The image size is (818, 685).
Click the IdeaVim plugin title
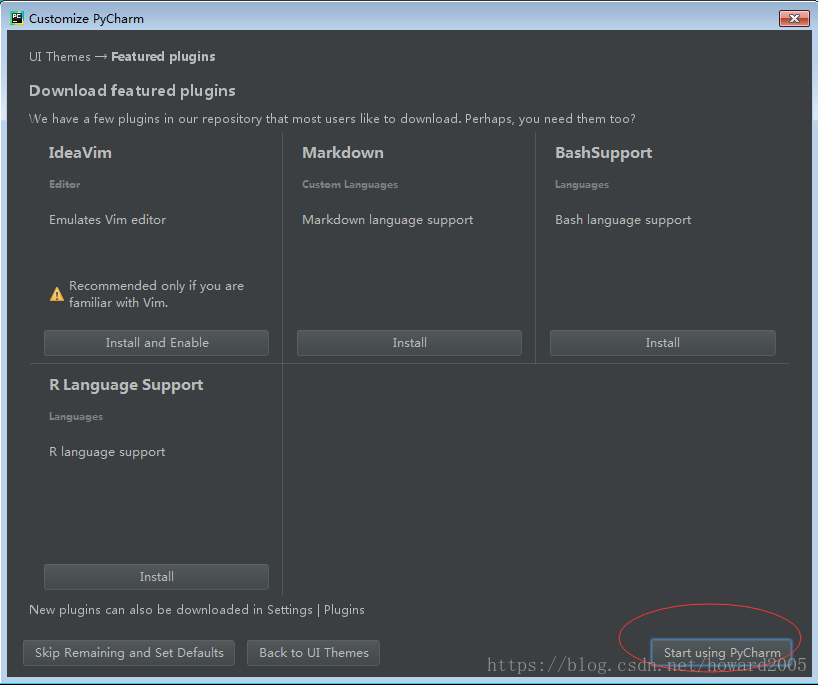click(x=80, y=153)
